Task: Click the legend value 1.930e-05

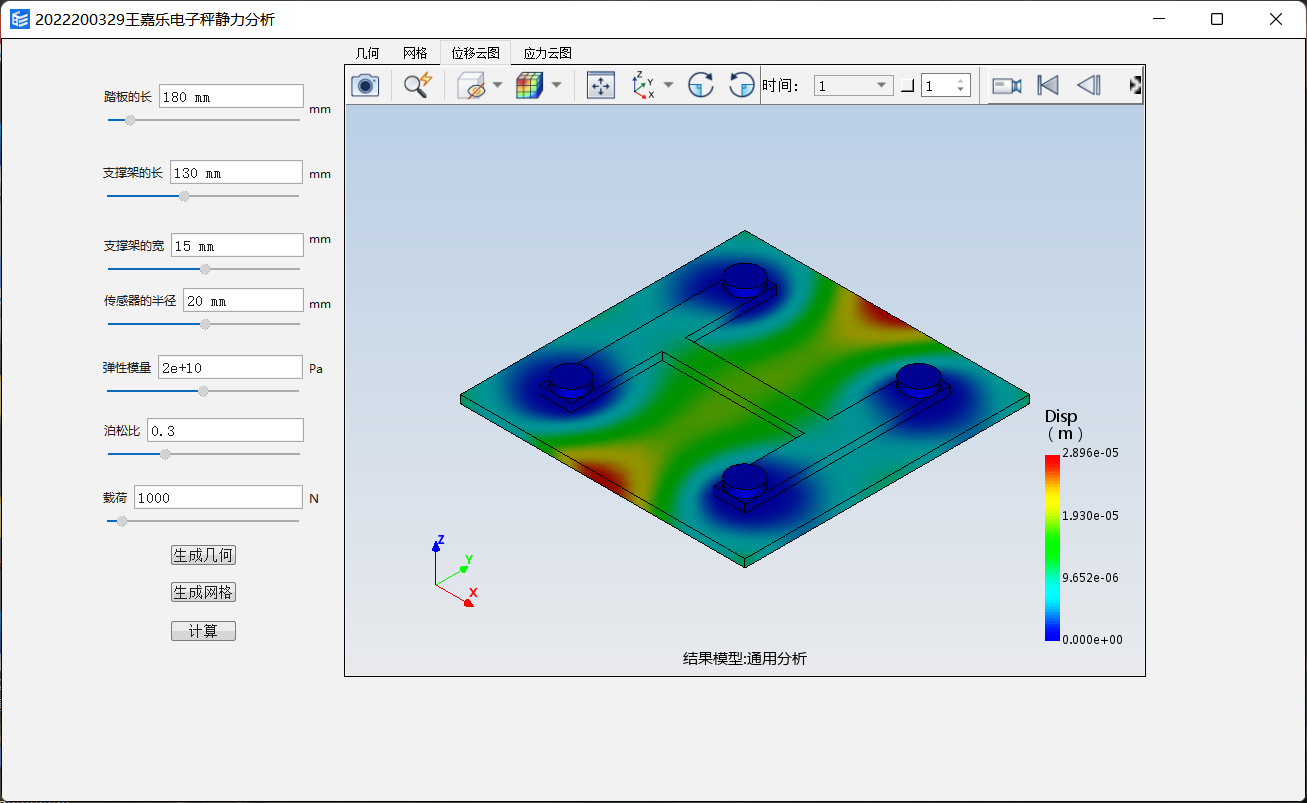Action: click(x=1091, y=515)
